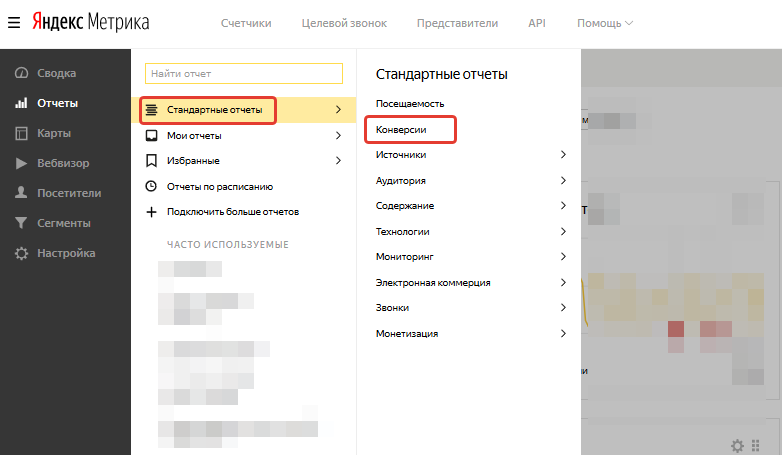Expand Монетизация chevron

(x=564, y=333)
